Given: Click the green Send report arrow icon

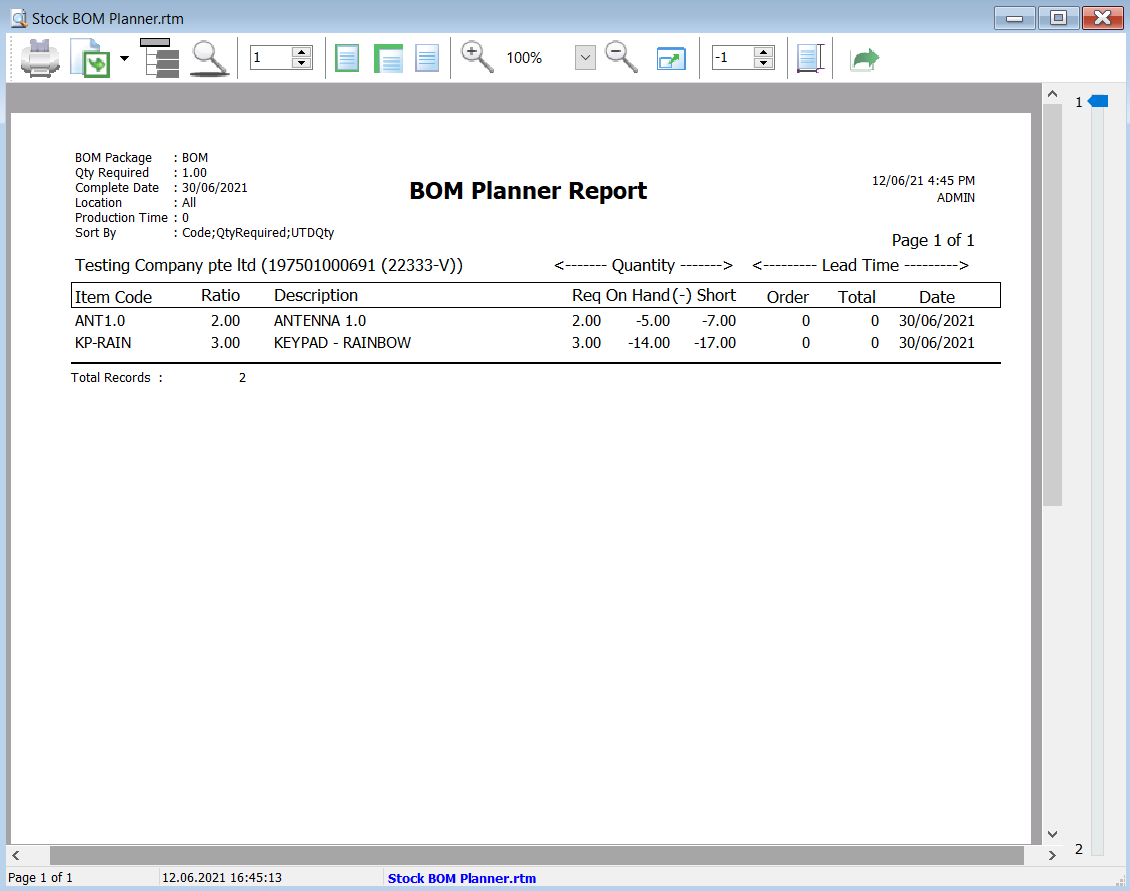Looking at the screenshot, I should [x=863, y=57].
